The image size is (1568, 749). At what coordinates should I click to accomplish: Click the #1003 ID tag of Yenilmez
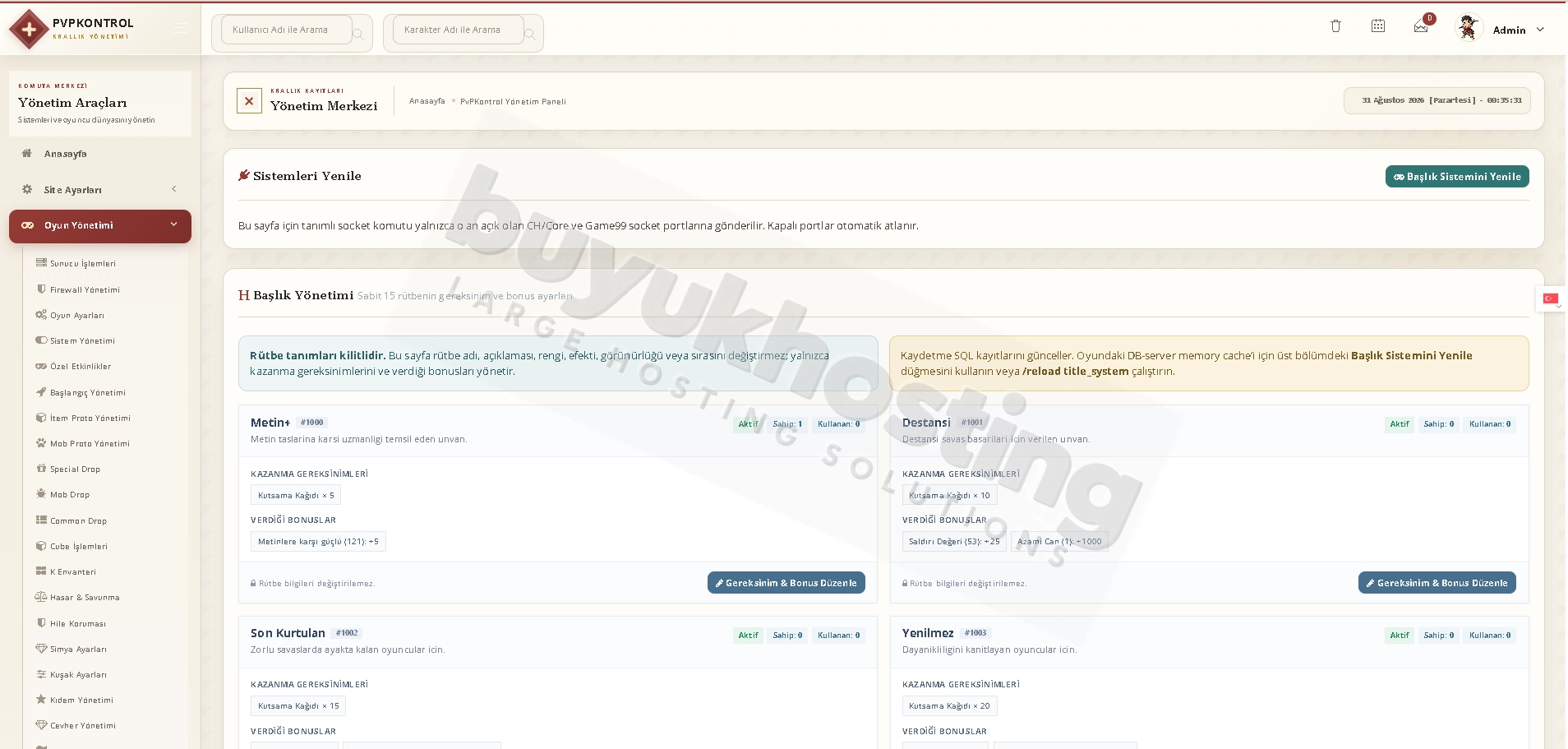[x=975, y=633]
